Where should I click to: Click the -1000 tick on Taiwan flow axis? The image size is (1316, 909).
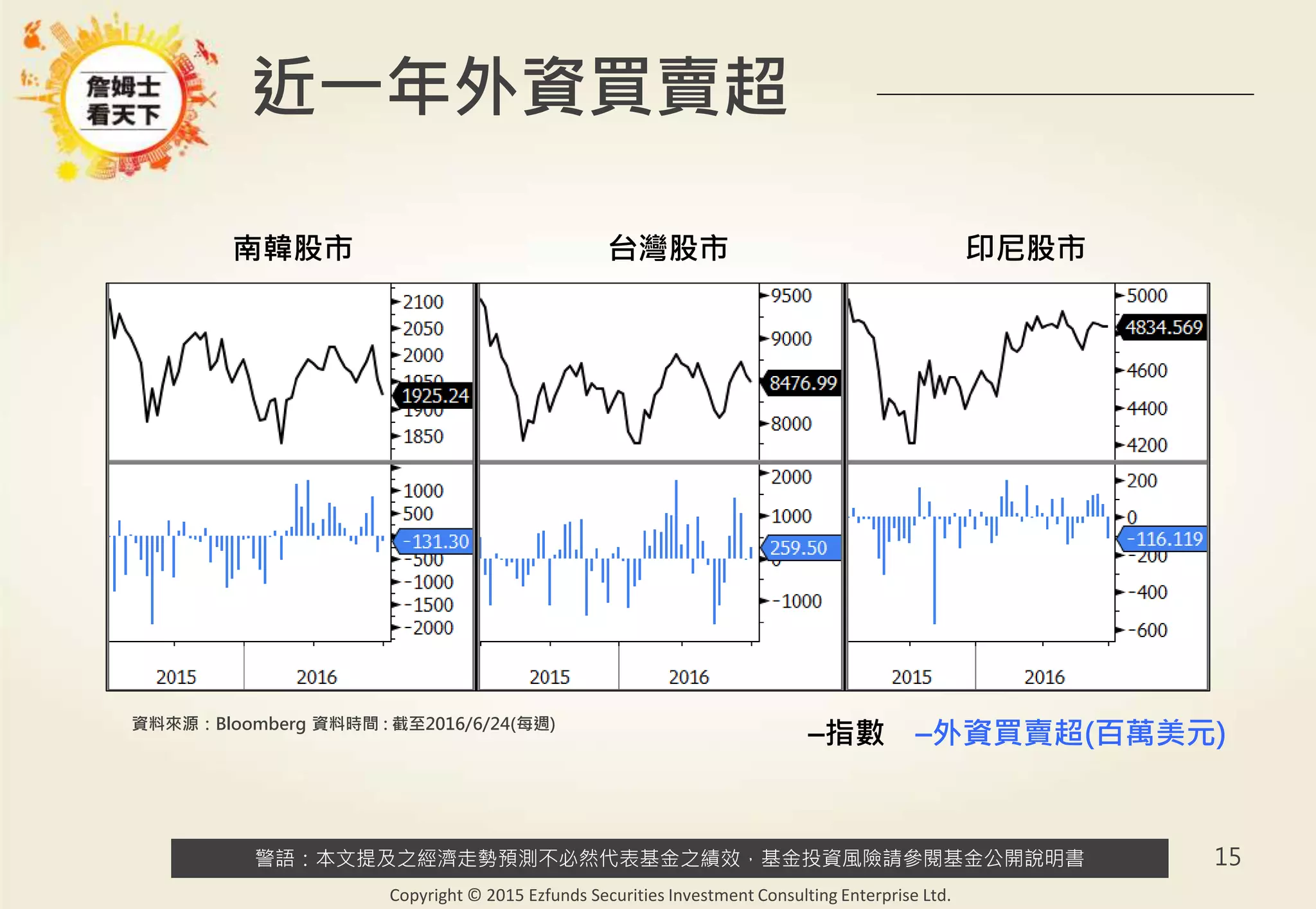797,601
